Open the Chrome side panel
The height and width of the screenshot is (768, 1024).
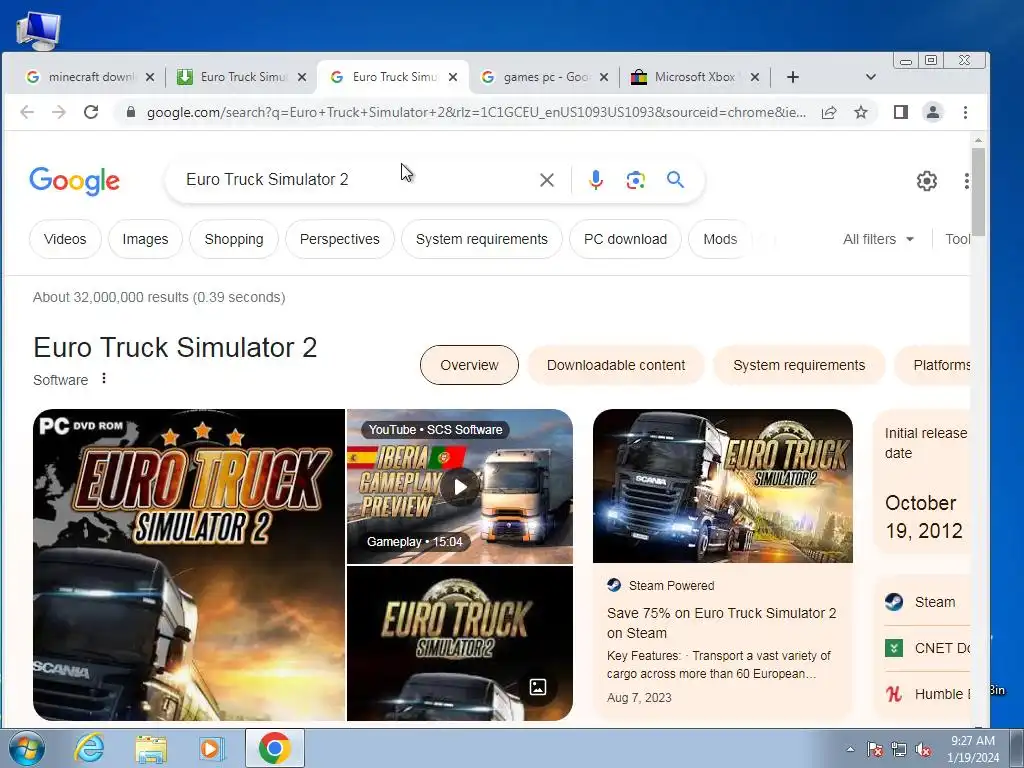pyautogui.click(x=901, y=112)
